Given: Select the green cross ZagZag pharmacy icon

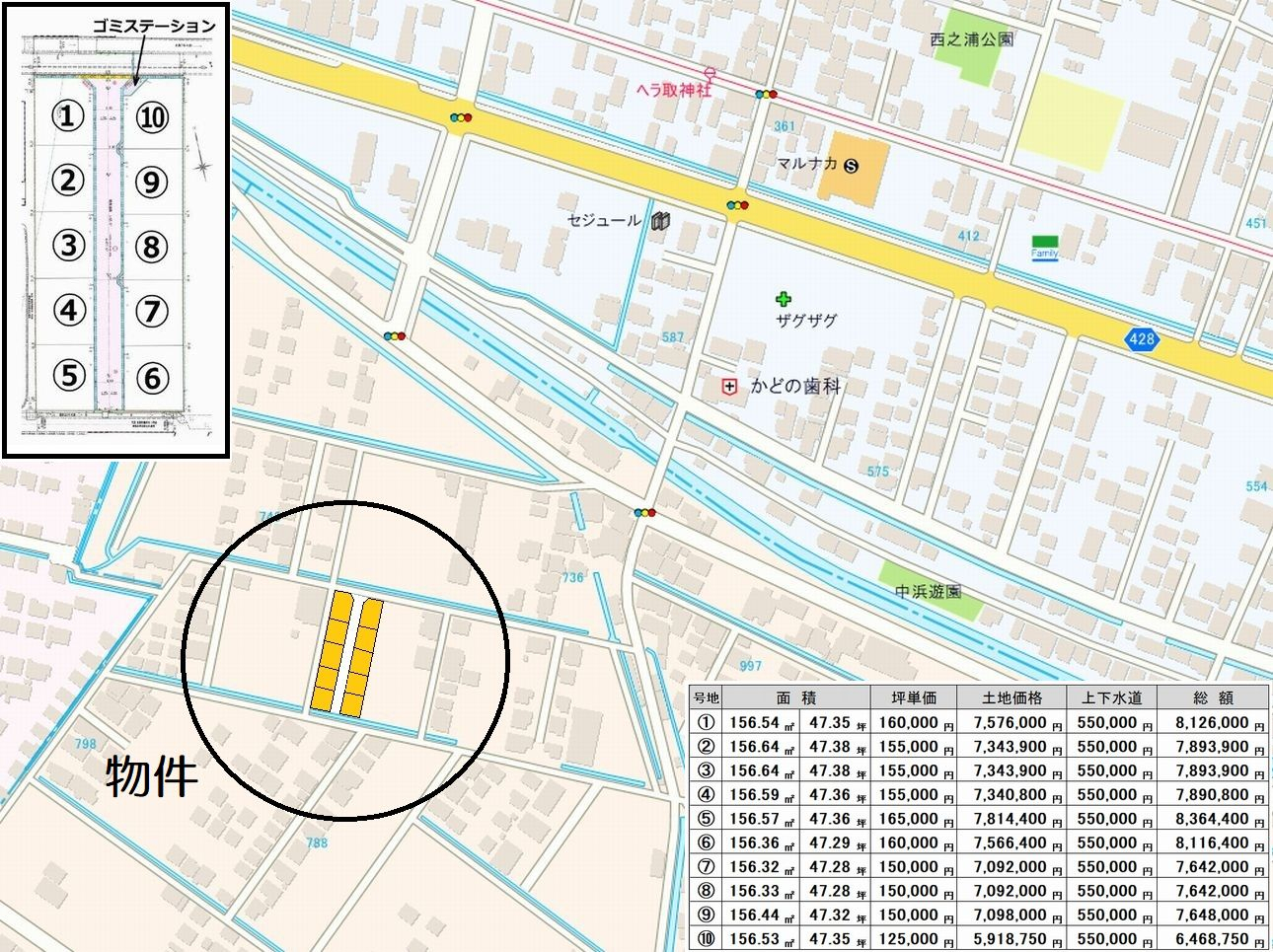Looking at the screenshot, I should tap(784, 299).
